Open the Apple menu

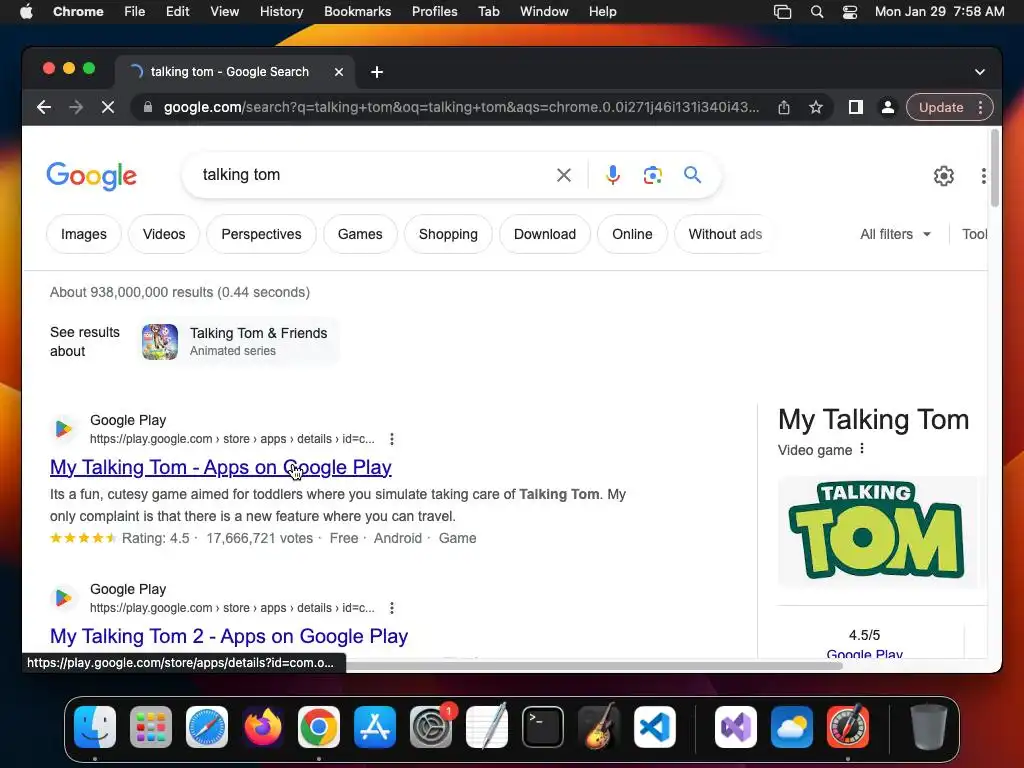click(26, 12)
